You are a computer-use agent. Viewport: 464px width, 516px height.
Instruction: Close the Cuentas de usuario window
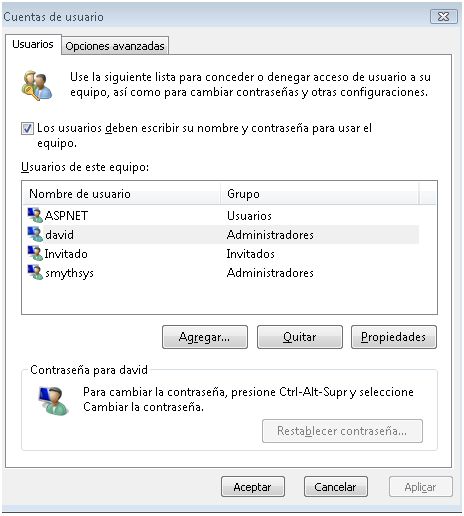coord(444,16)
